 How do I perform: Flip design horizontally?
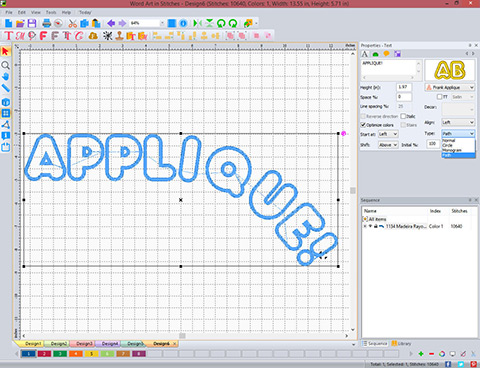point(198,23)
